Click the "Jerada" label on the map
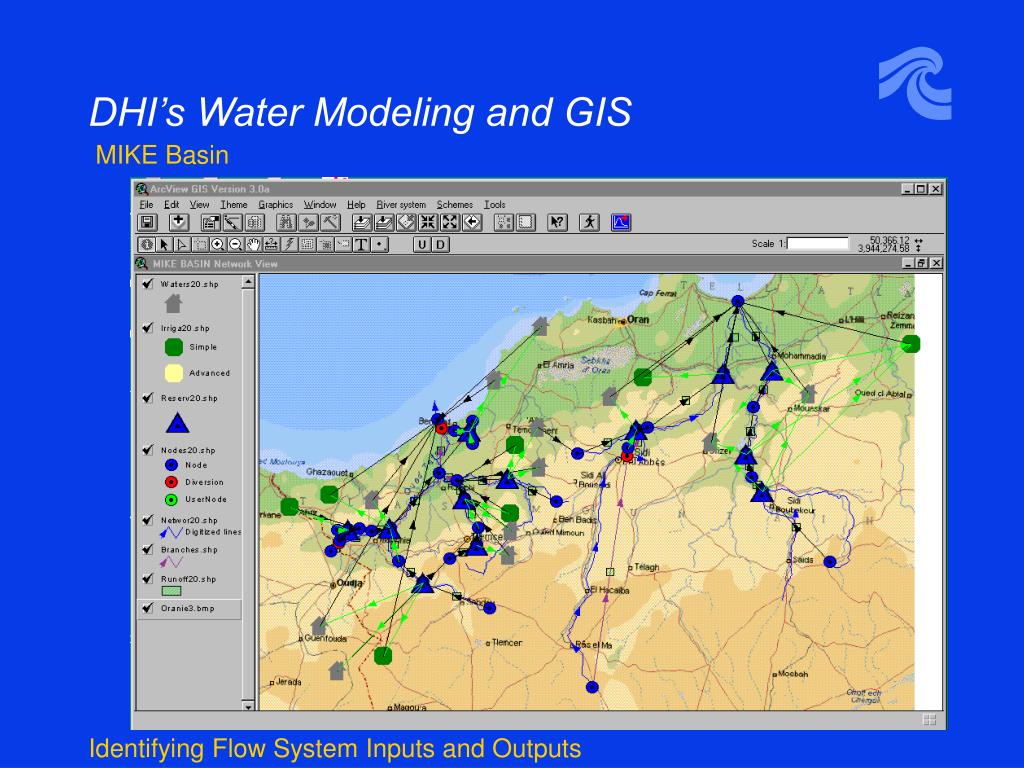The width and height of the screenshot is (1024, 768). tap(289, 682)
